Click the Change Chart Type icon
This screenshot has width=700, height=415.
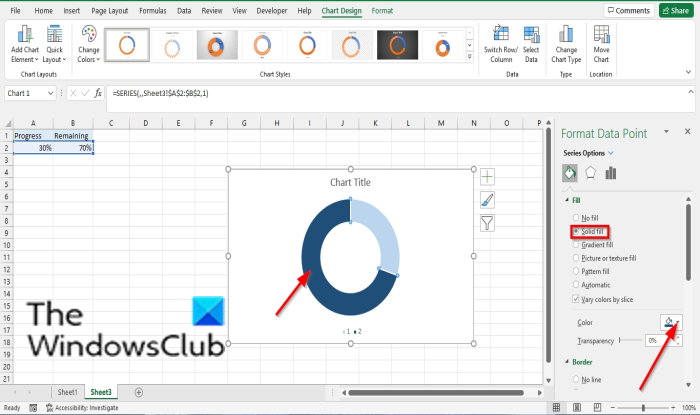click(x=566, y=34)
